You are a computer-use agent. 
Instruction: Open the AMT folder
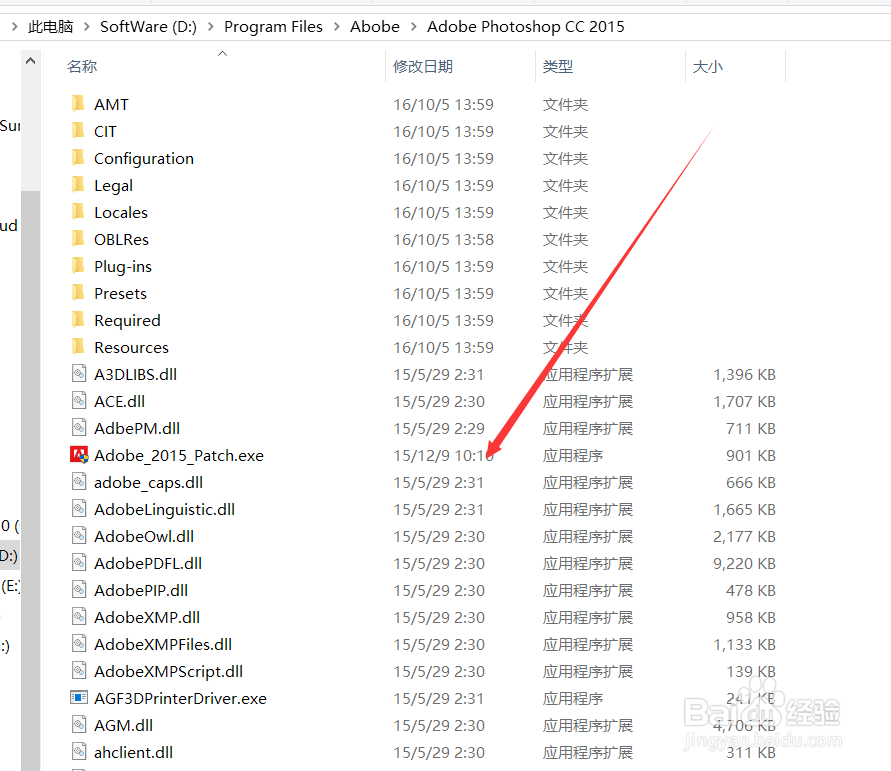111,104
